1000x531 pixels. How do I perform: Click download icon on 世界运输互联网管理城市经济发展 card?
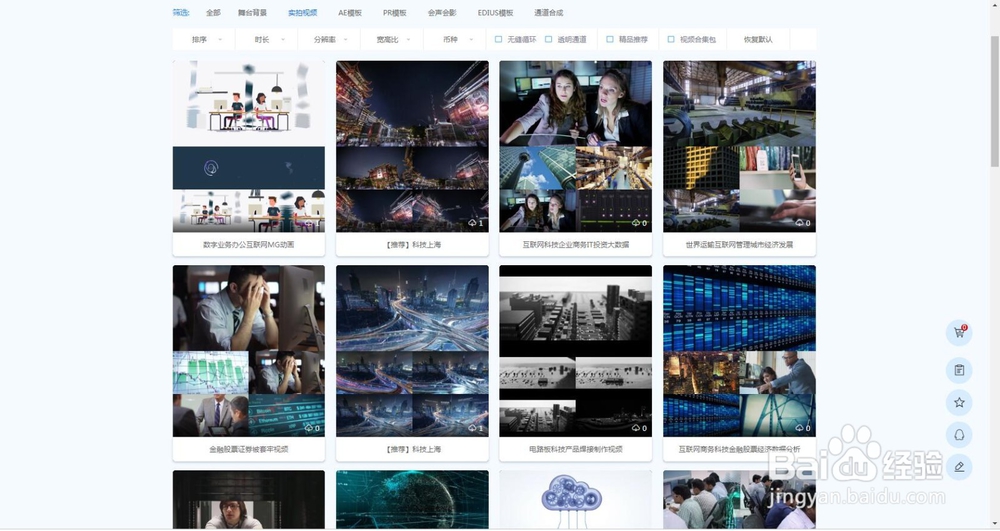click(799, 223)
